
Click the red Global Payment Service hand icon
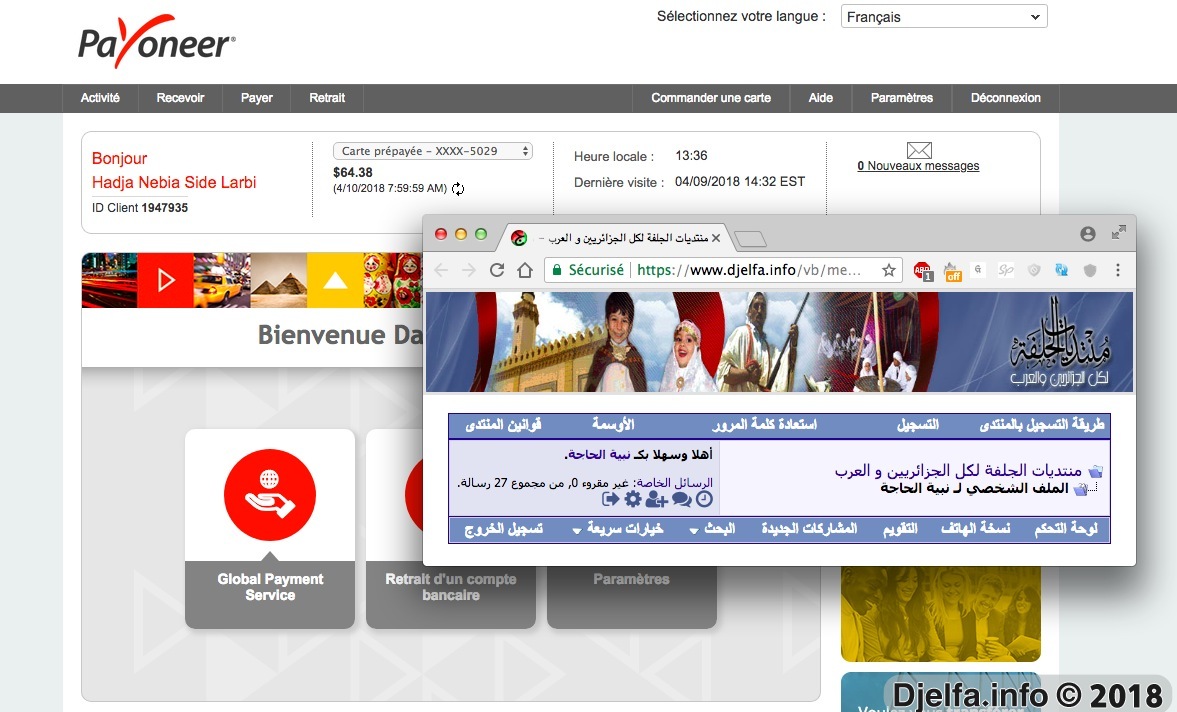(269, 495)
